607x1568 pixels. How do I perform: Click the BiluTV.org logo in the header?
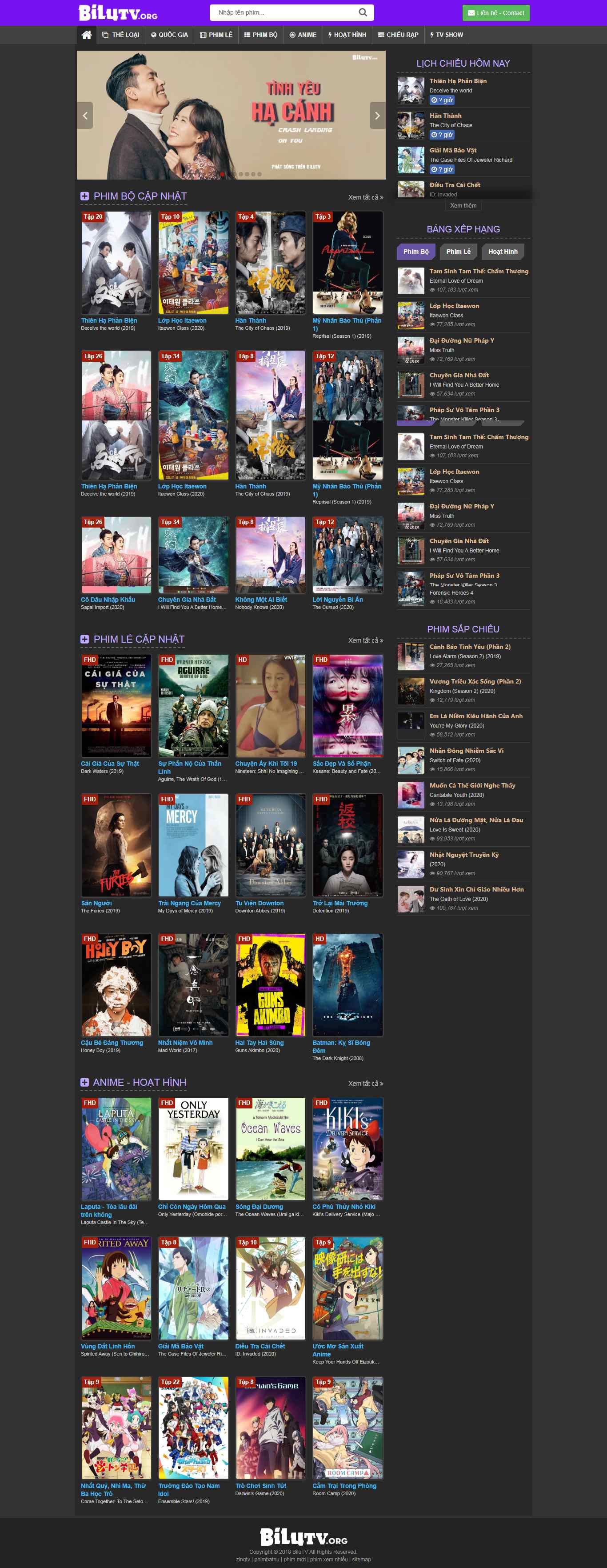[118, 13]
